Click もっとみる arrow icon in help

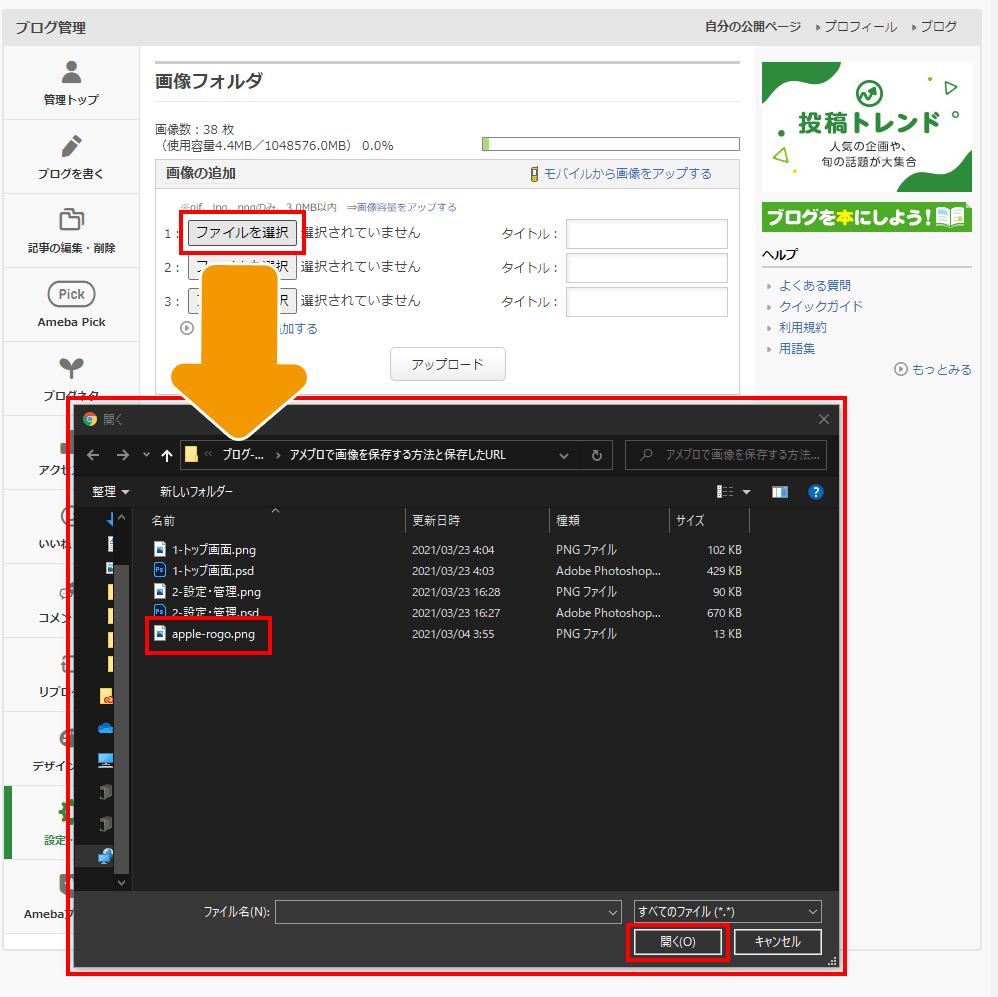901,369
